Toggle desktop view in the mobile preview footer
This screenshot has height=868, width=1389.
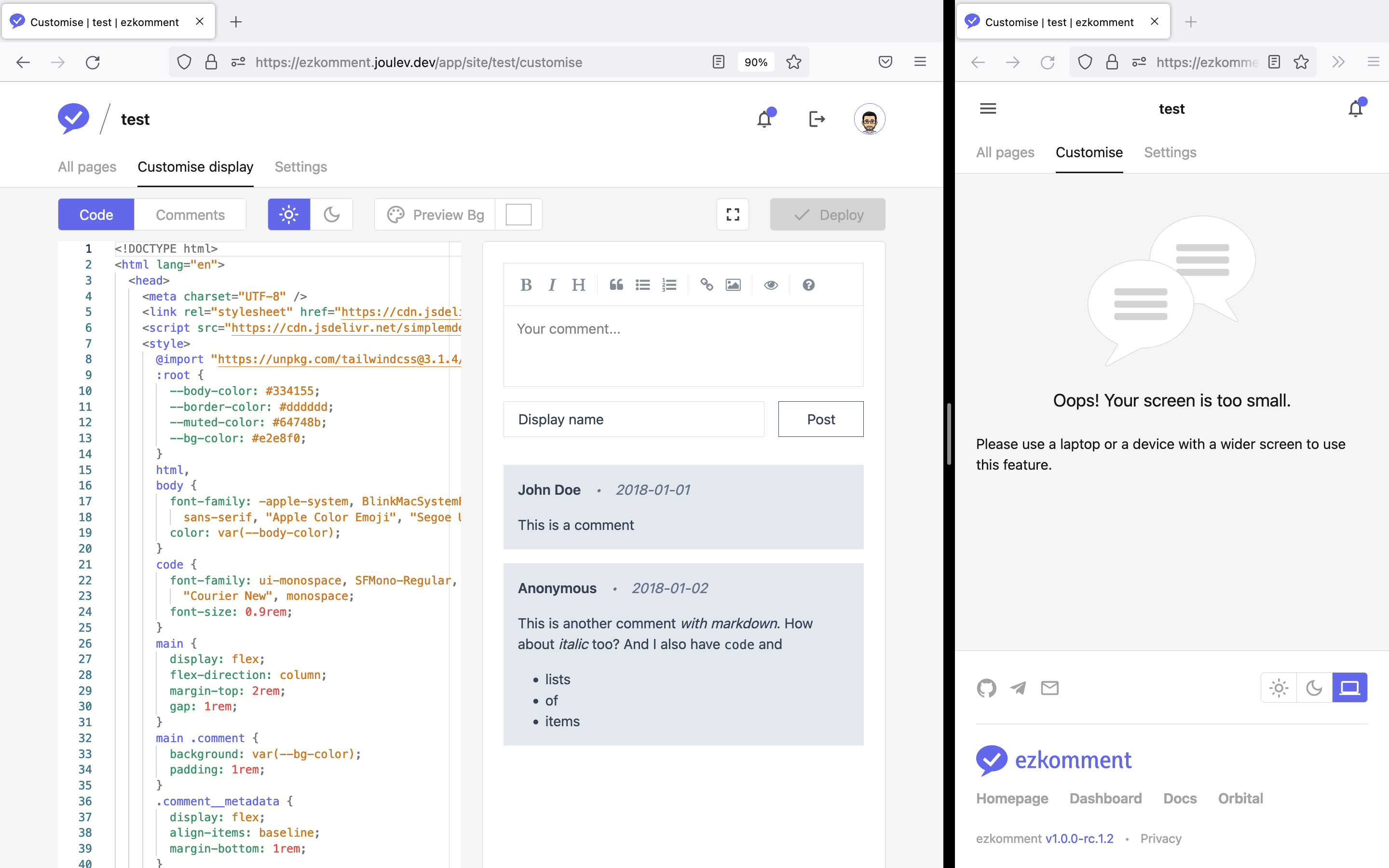tap(1350, 687)
